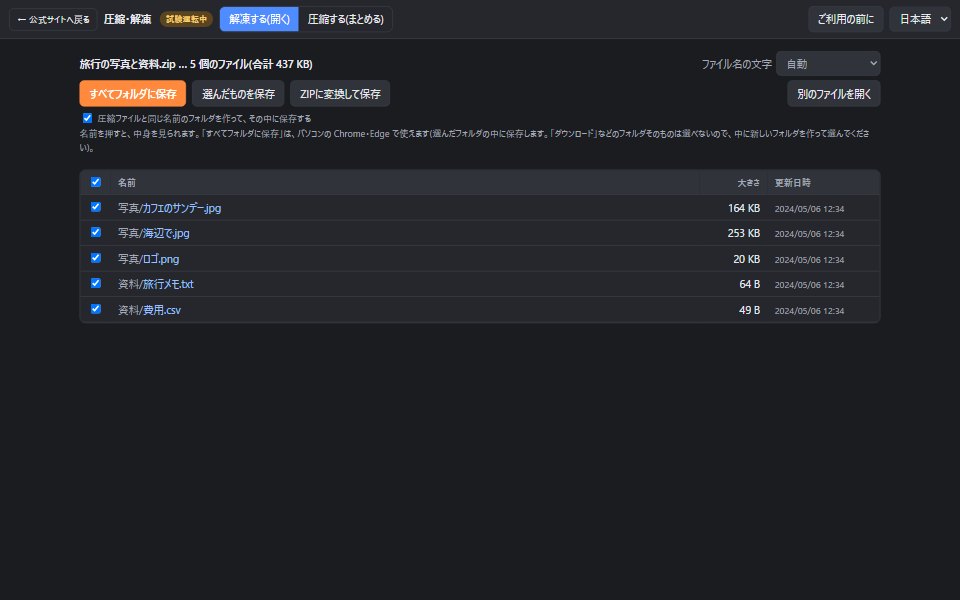The width and height of the screenshot is (960, 600).
Task: Click the archive name 旅行の写真と資料.zip heading
Action: point(128,64)
